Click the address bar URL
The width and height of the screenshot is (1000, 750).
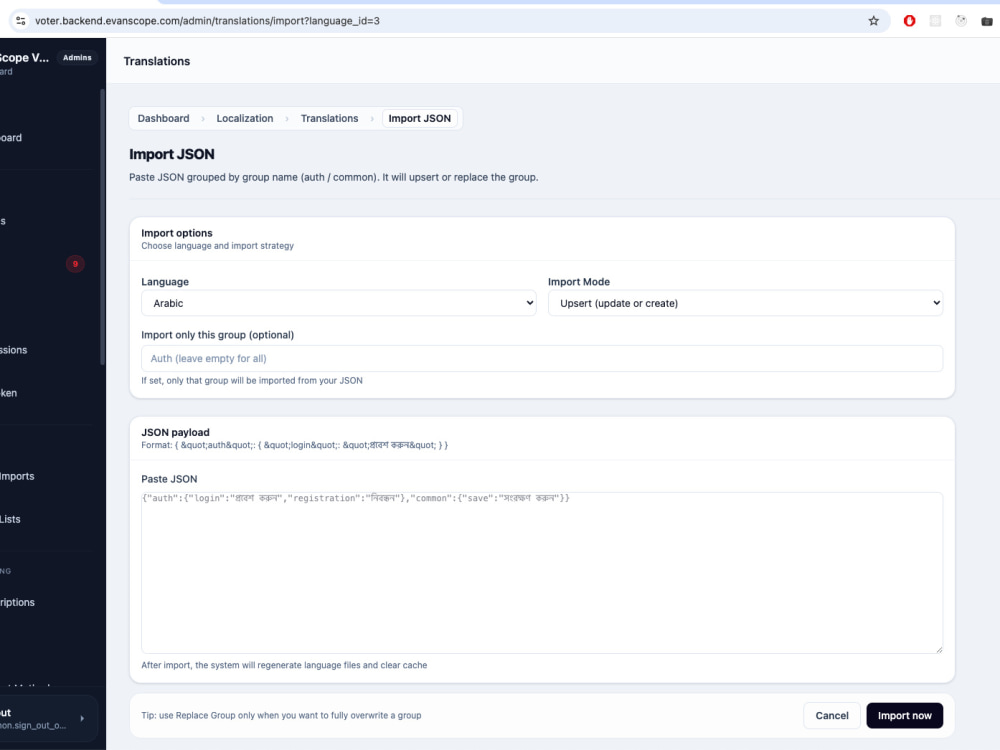(x=207, y=21)
